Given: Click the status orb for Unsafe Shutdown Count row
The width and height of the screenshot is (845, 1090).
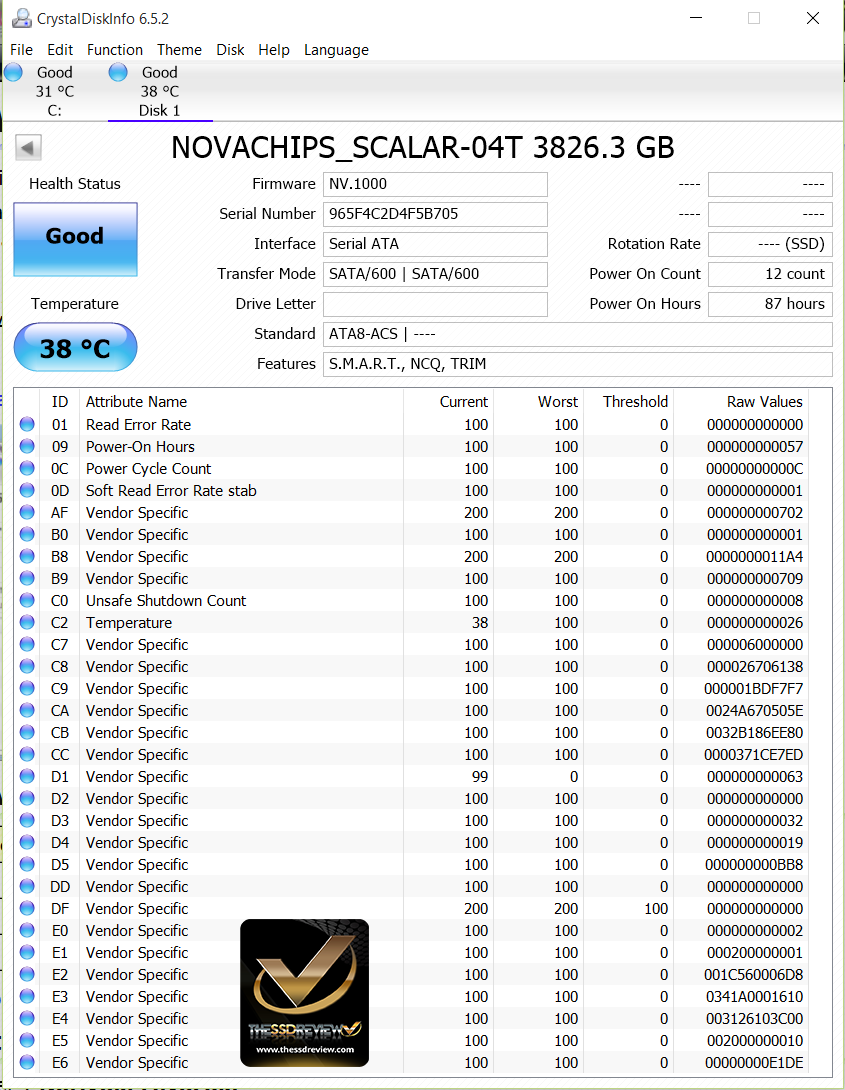Looking at the screenshot, I should [x=27, y=601].
